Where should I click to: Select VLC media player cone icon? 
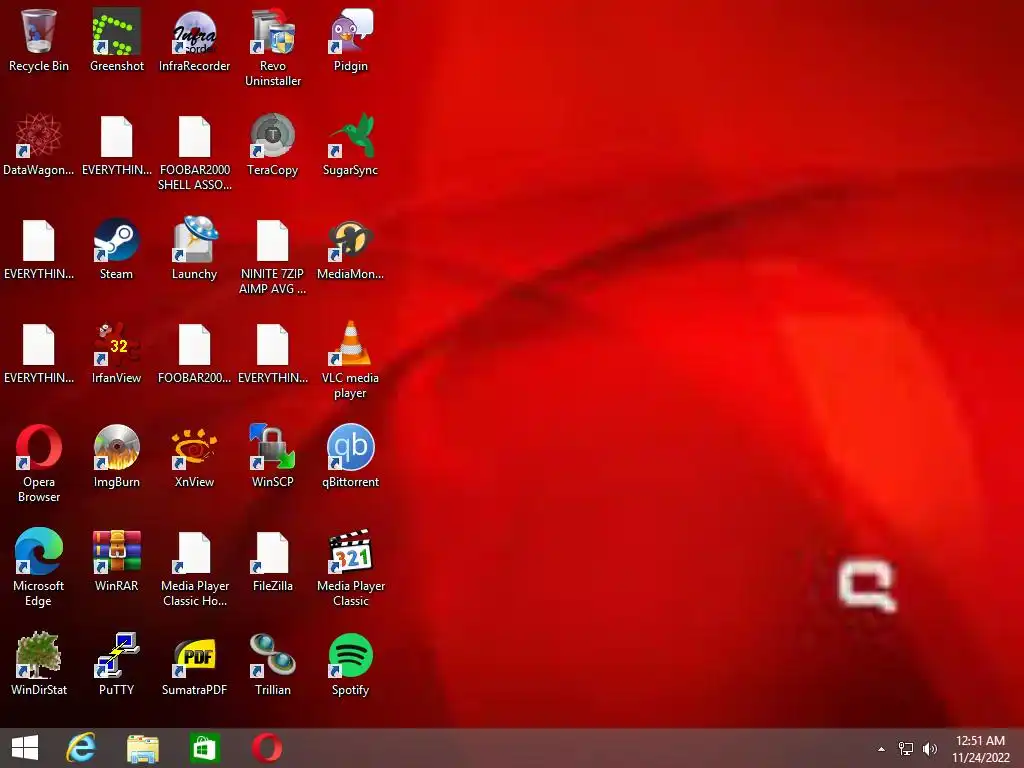coord(351,344)
